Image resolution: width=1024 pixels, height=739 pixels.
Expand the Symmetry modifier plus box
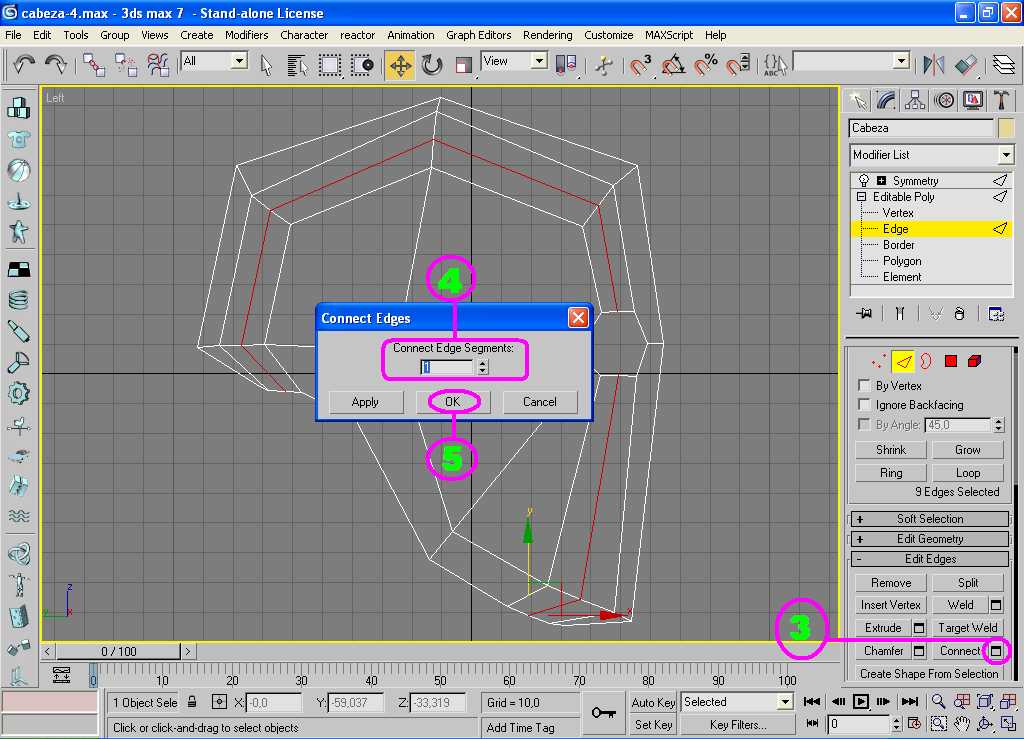coord(881,181)
